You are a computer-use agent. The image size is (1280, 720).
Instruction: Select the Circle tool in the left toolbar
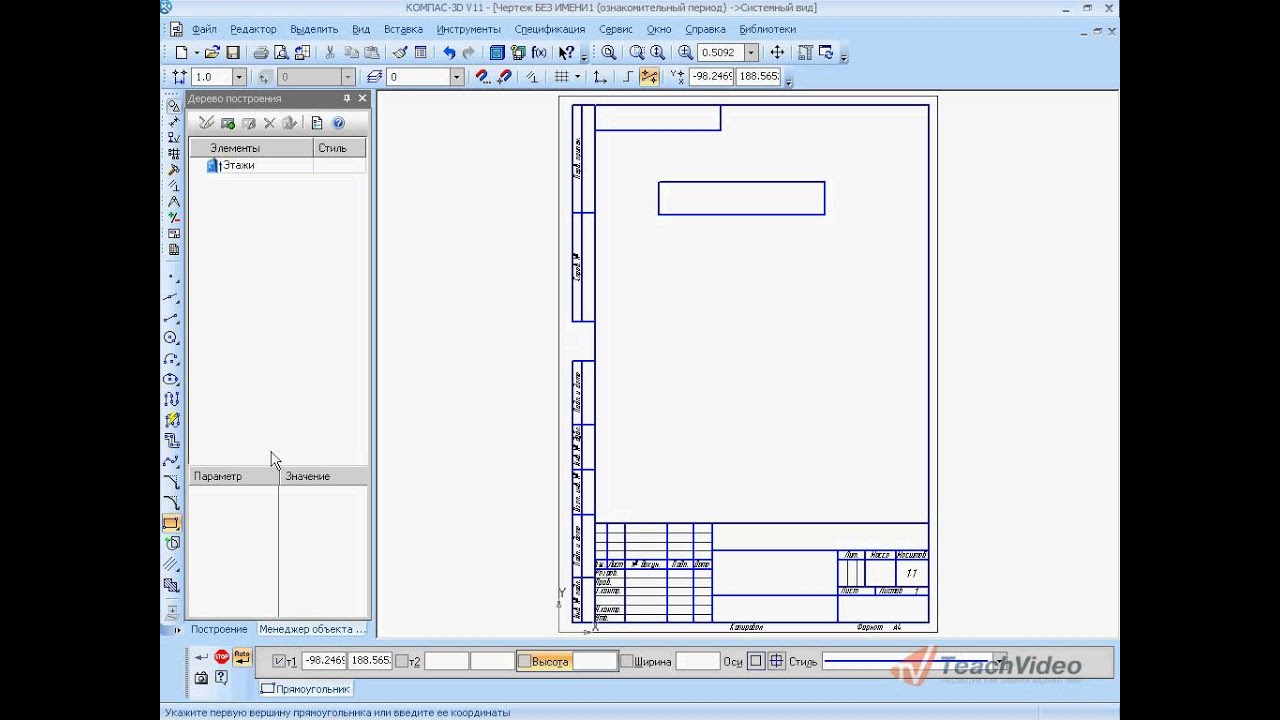tap(172, 338)
